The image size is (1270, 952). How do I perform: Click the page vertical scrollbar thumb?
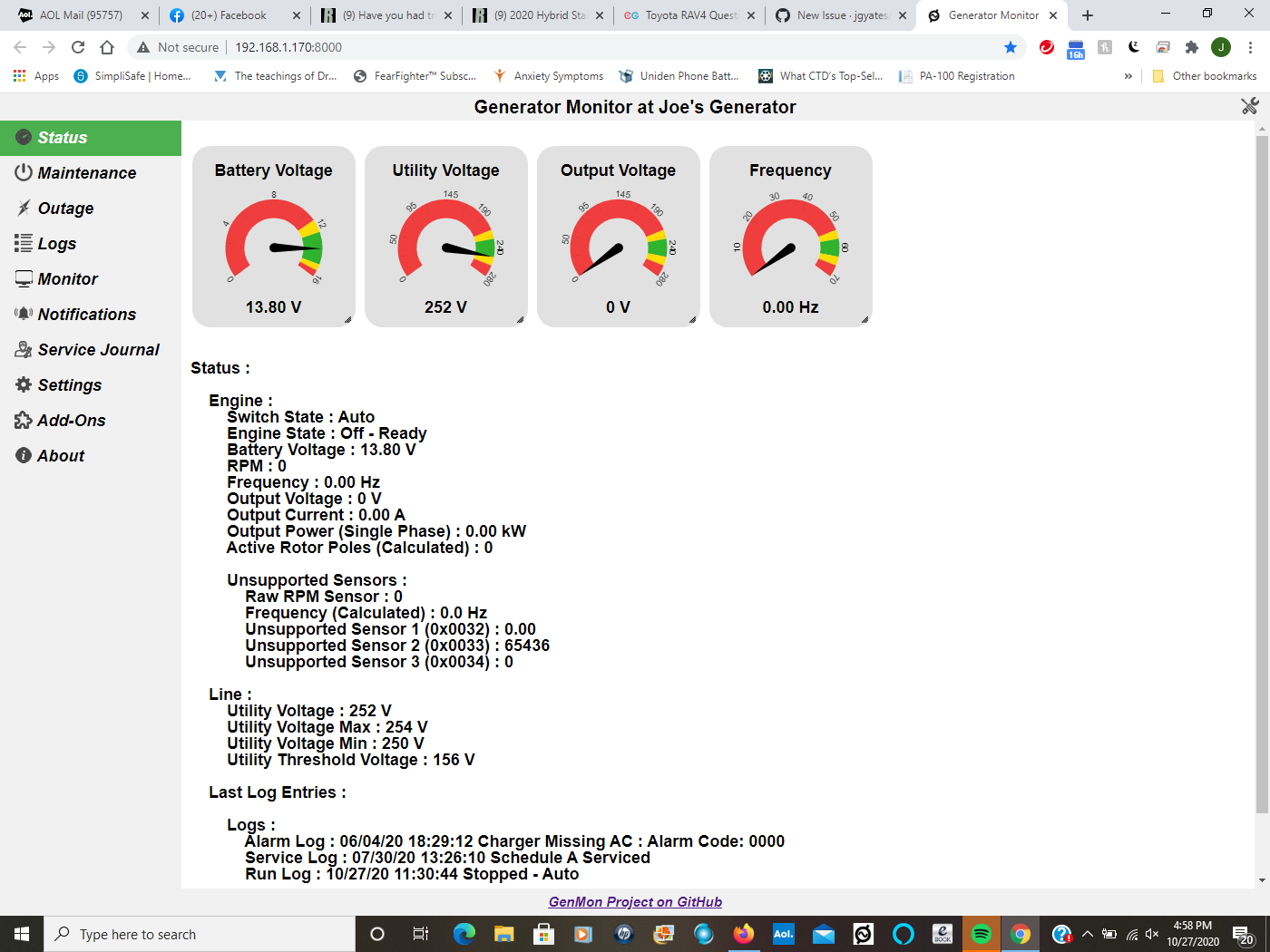[1262, 474]
